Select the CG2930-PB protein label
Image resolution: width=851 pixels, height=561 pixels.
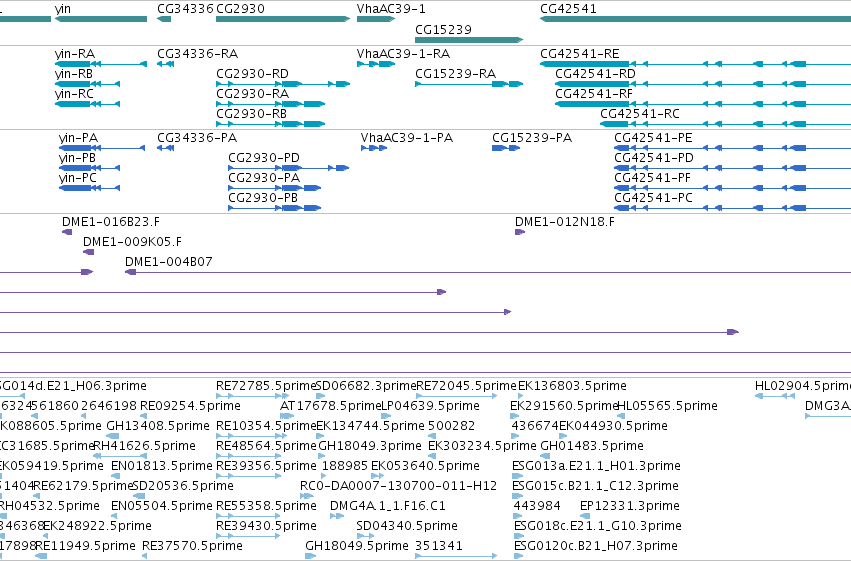[x=263, y=198]
